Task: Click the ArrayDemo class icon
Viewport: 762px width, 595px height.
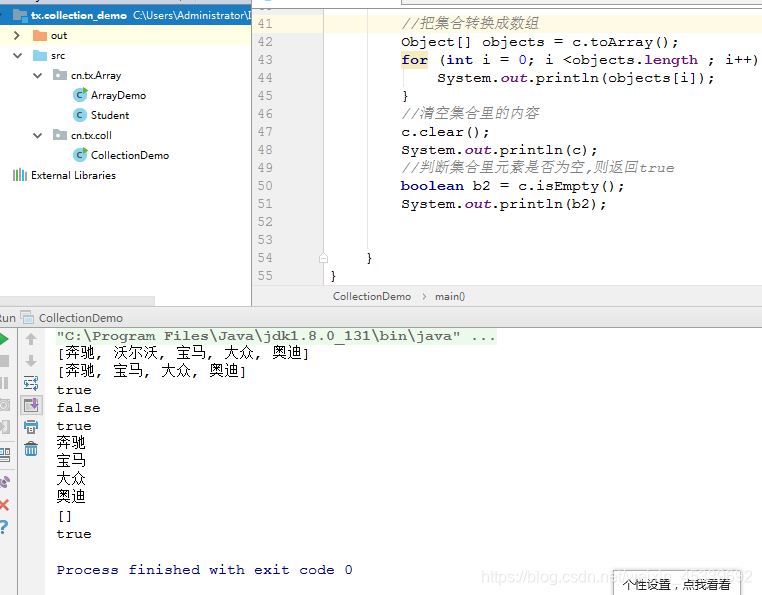Action: (x=80, y=95)
